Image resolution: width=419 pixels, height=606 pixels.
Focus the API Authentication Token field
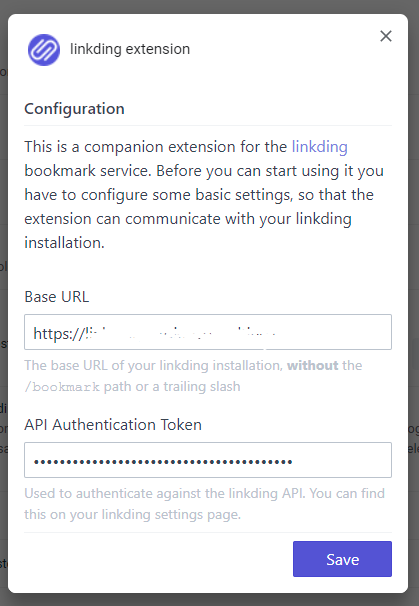click(x=208, y=460)
